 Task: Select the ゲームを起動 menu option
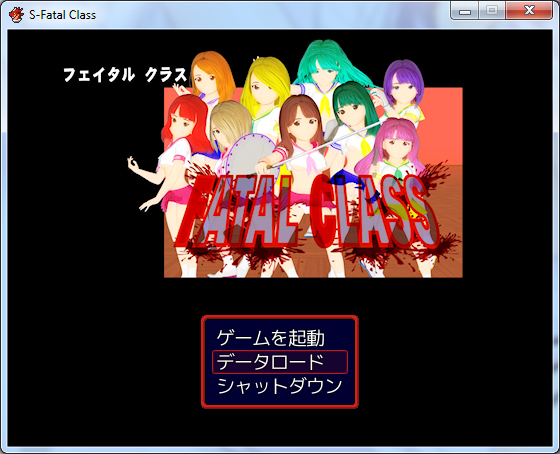click(x=270, y=338)
